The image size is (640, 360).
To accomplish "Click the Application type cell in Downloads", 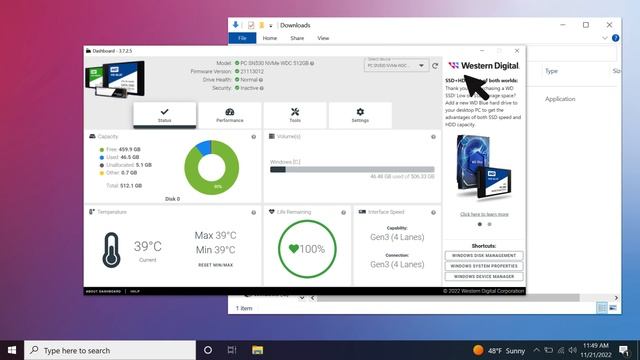I will (560, 99).
